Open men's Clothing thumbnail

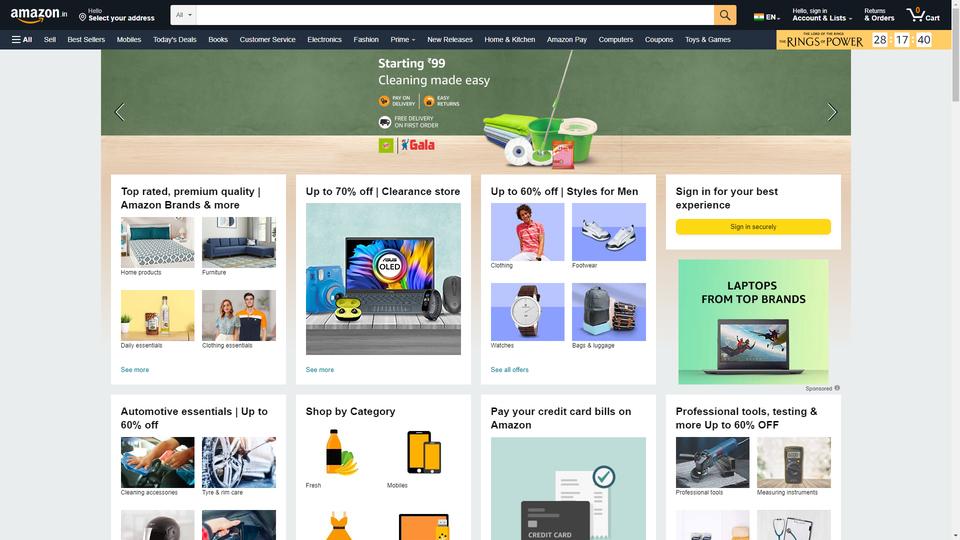coord(527,232)
